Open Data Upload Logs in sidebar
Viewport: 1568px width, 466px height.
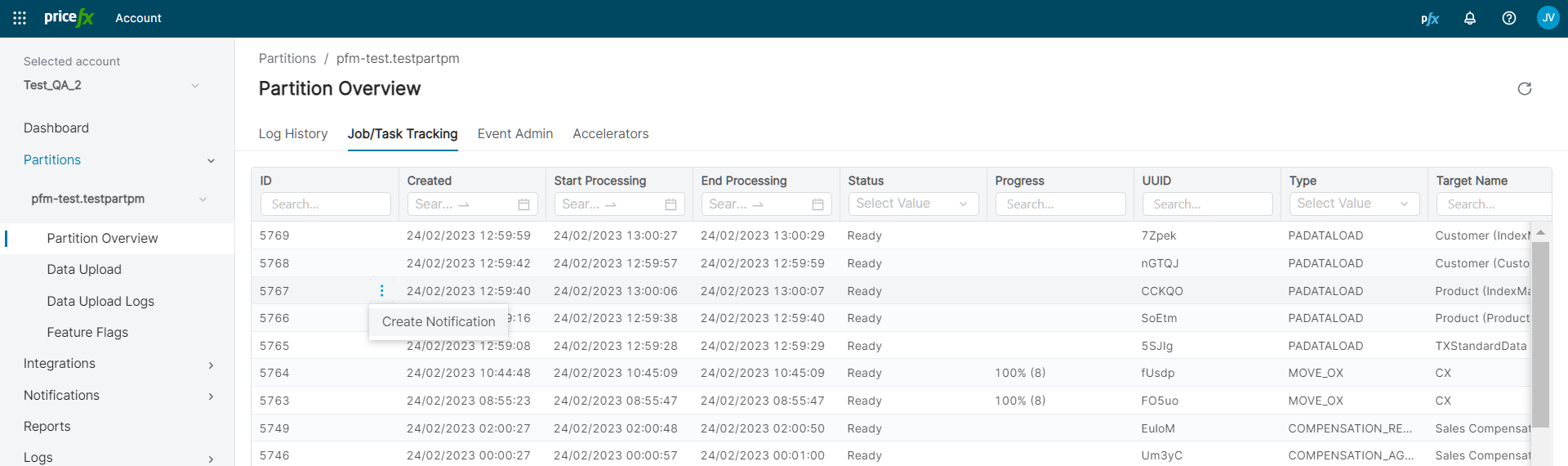(100, 302)
